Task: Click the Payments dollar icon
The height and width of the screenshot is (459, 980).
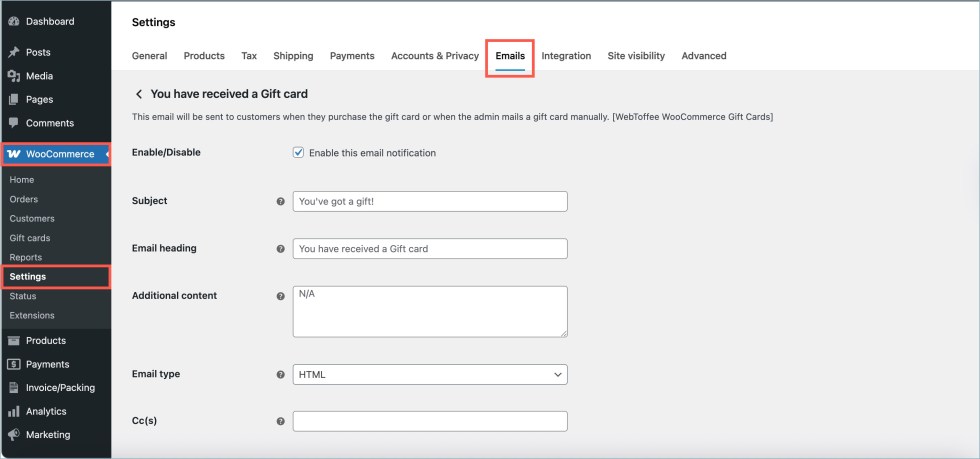Action: (14, 365)
